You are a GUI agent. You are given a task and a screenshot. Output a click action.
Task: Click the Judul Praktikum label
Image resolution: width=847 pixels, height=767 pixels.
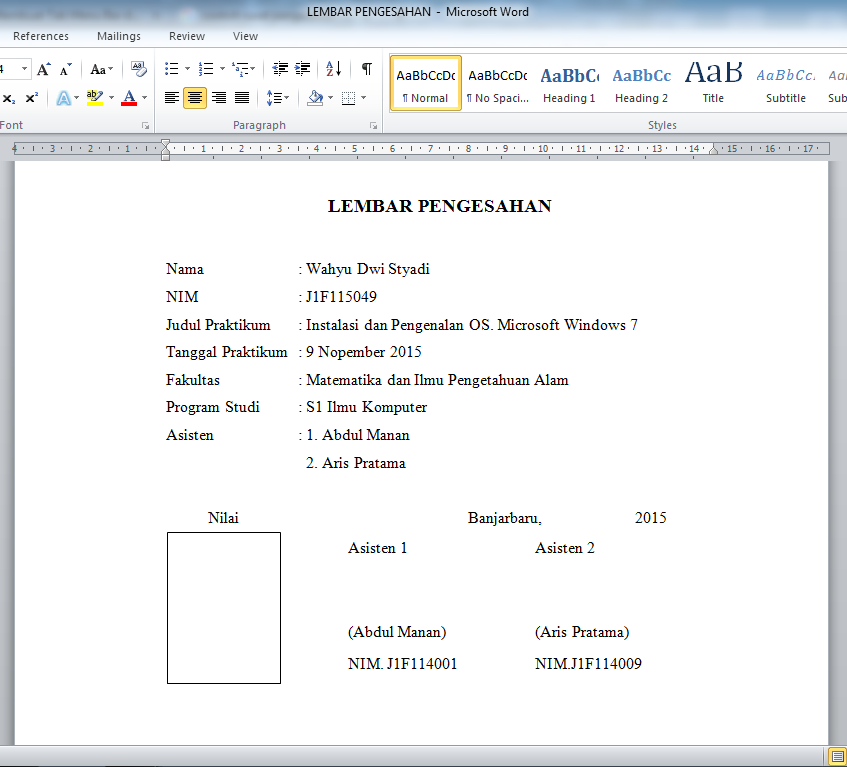218,325
